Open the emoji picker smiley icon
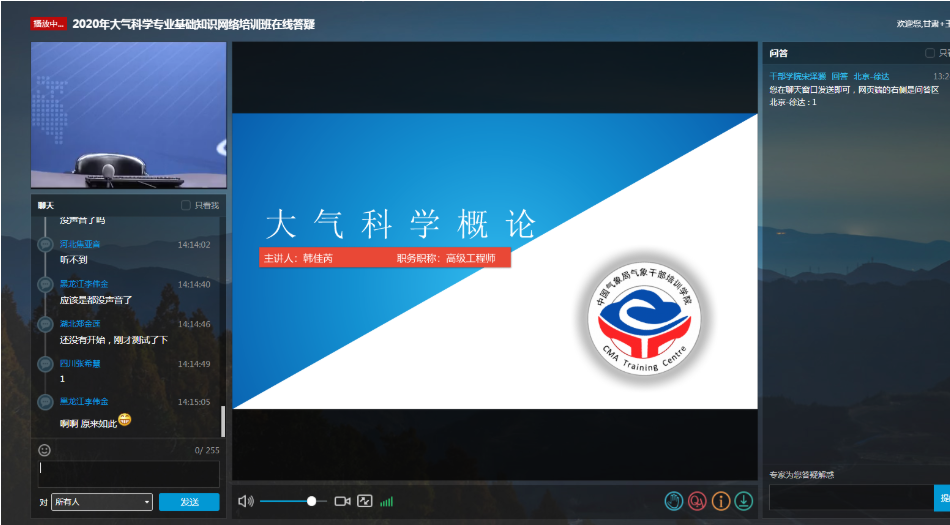 pos(45,450)
